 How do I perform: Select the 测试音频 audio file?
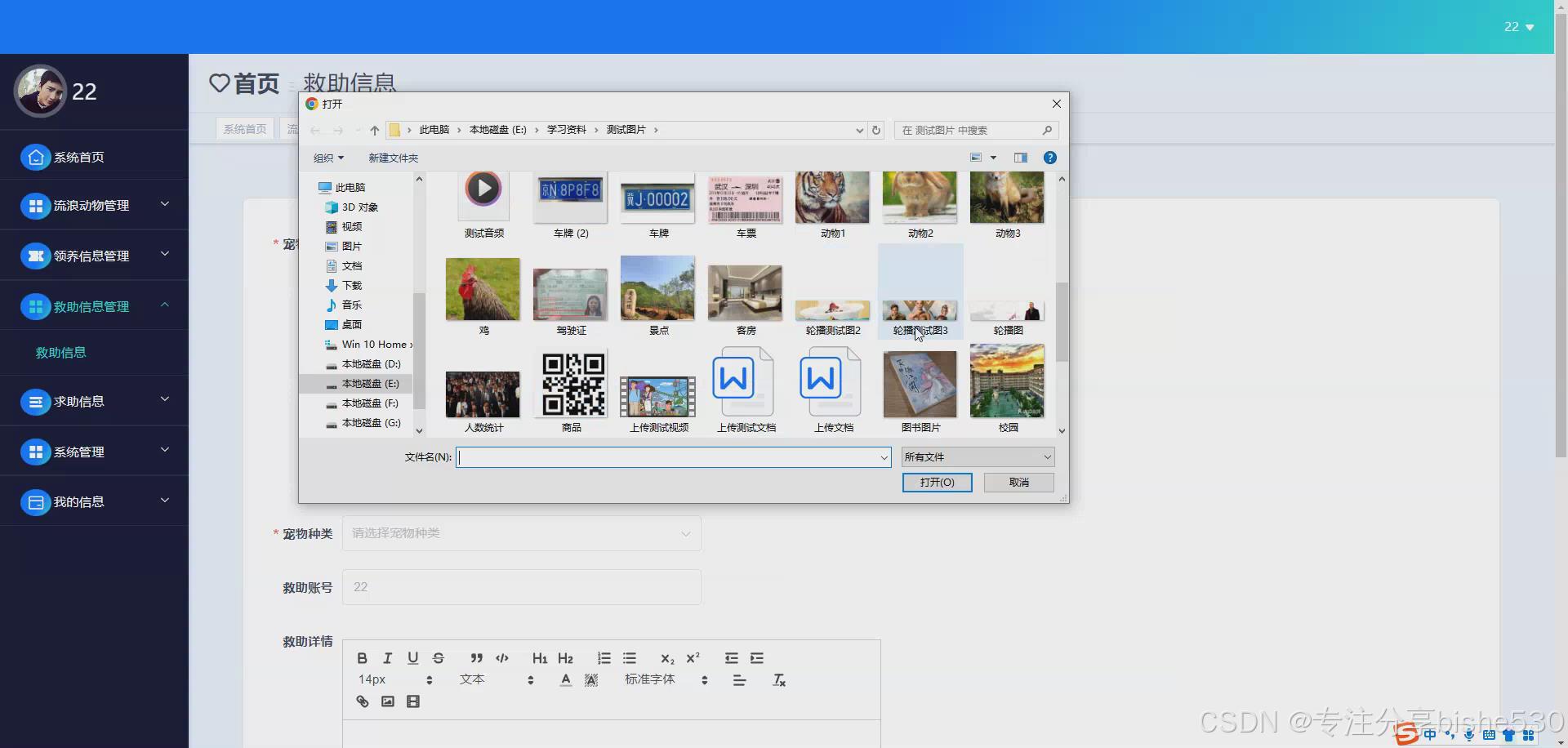point(483,204)
